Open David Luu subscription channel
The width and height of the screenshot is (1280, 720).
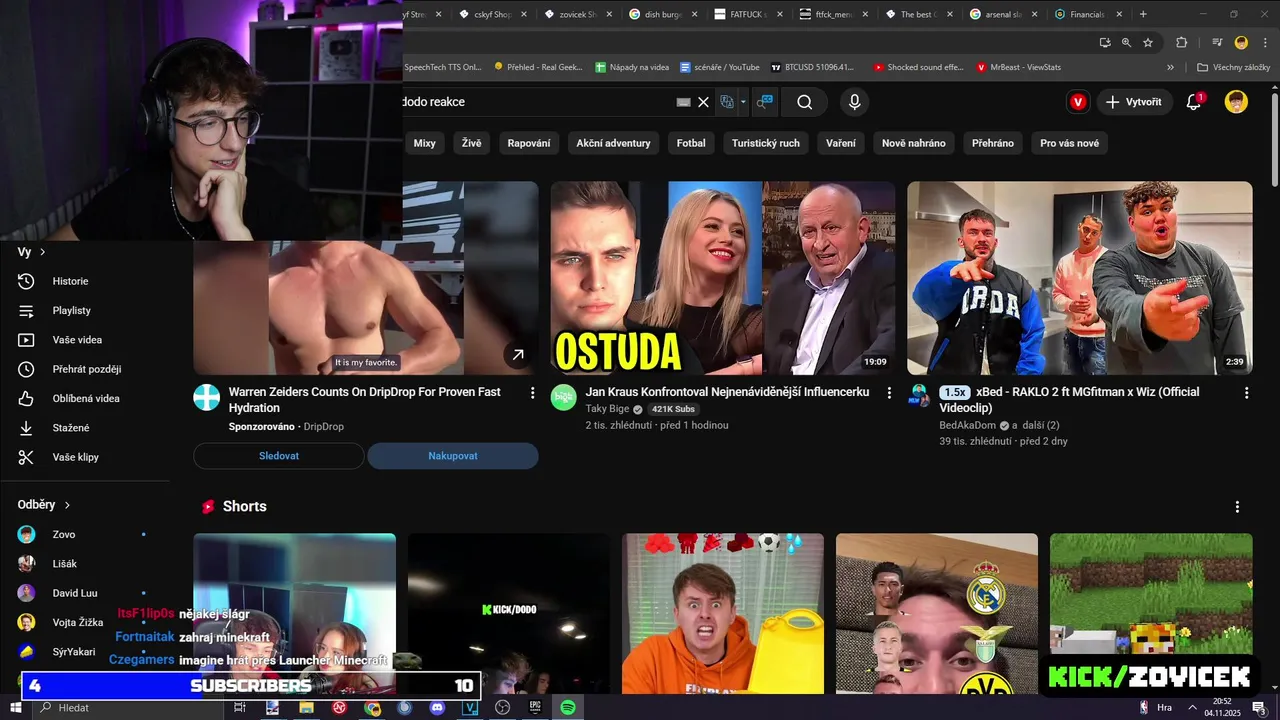75,593
